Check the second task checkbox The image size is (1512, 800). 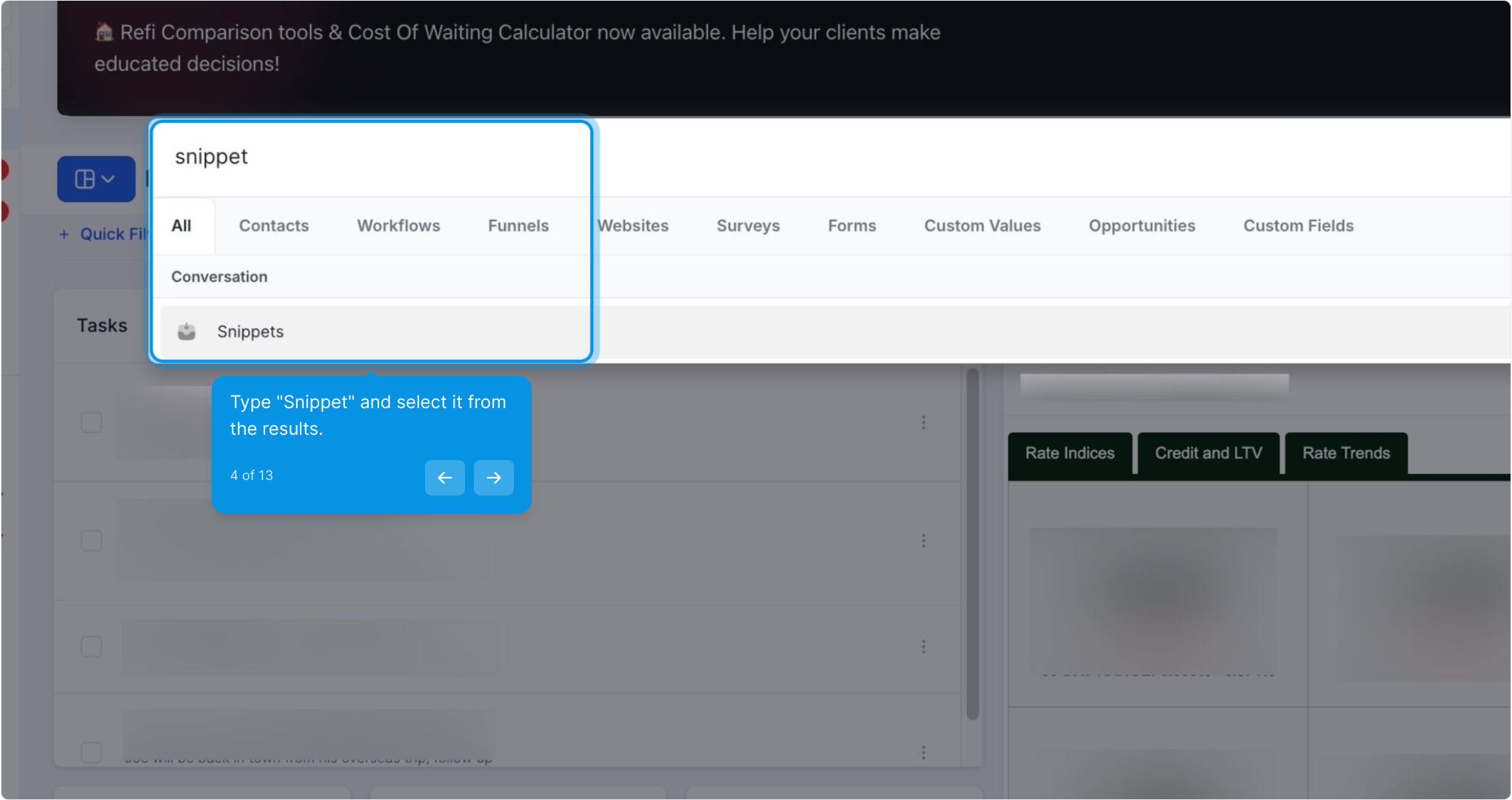(x=91, y=541)
